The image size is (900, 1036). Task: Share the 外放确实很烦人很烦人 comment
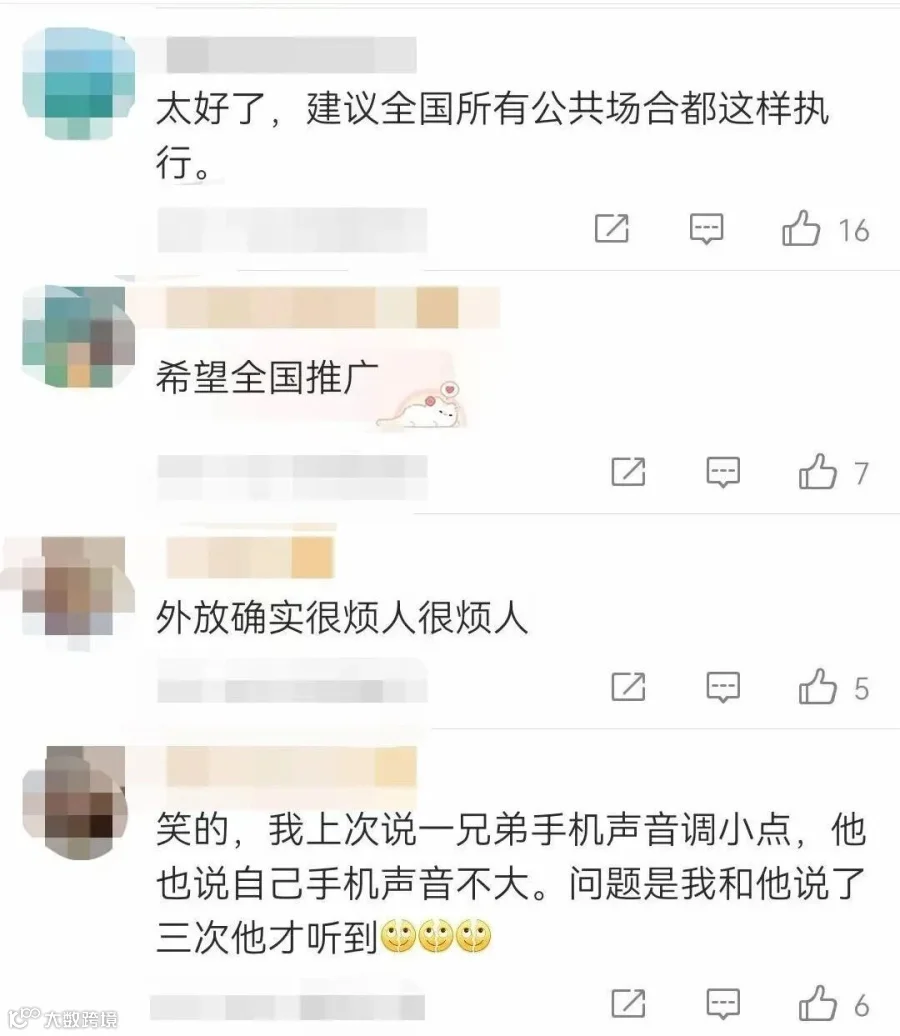(628, 687)
